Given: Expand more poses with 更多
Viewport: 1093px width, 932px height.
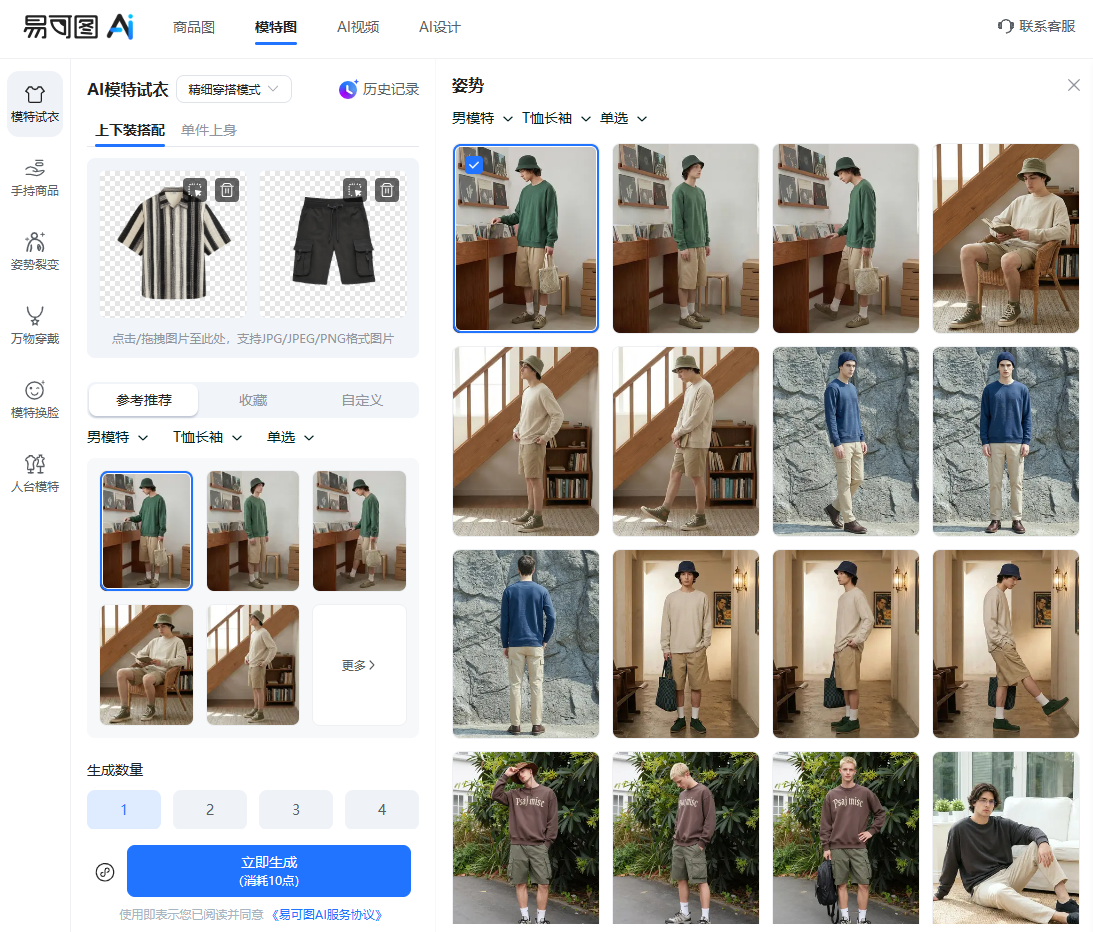Looking at the screenshot, I should [359, 665].
